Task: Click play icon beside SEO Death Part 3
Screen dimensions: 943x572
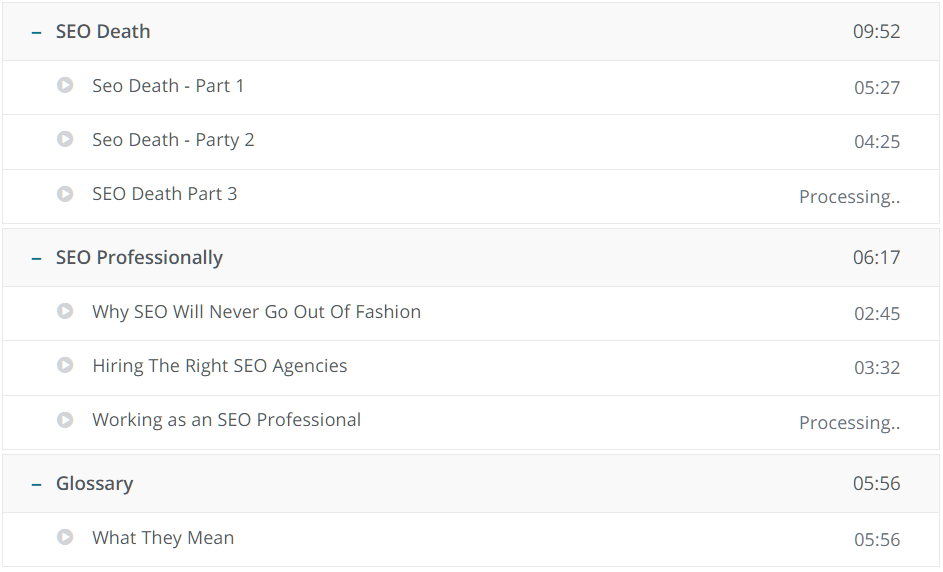Action: [x=65, y=194]
